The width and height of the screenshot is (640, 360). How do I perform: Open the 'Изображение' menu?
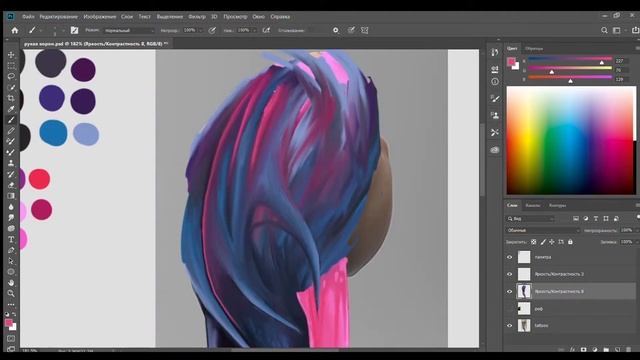(100, 17)
